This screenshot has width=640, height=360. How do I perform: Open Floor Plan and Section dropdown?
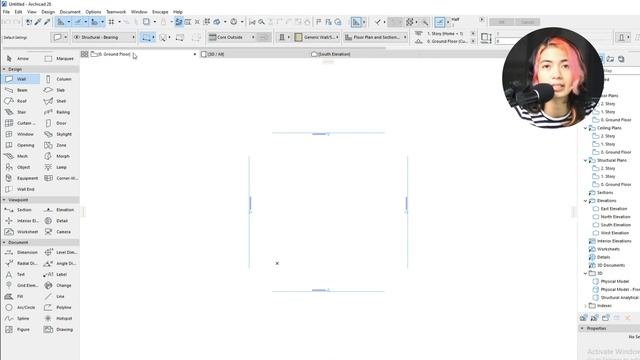[376, 37]
